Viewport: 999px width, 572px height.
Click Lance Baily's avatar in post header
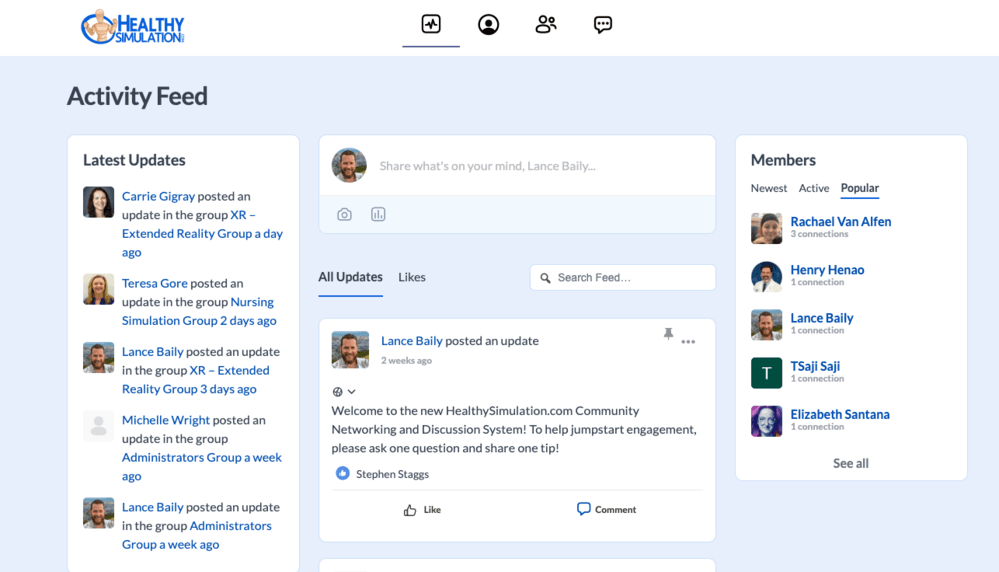[350, 350]
